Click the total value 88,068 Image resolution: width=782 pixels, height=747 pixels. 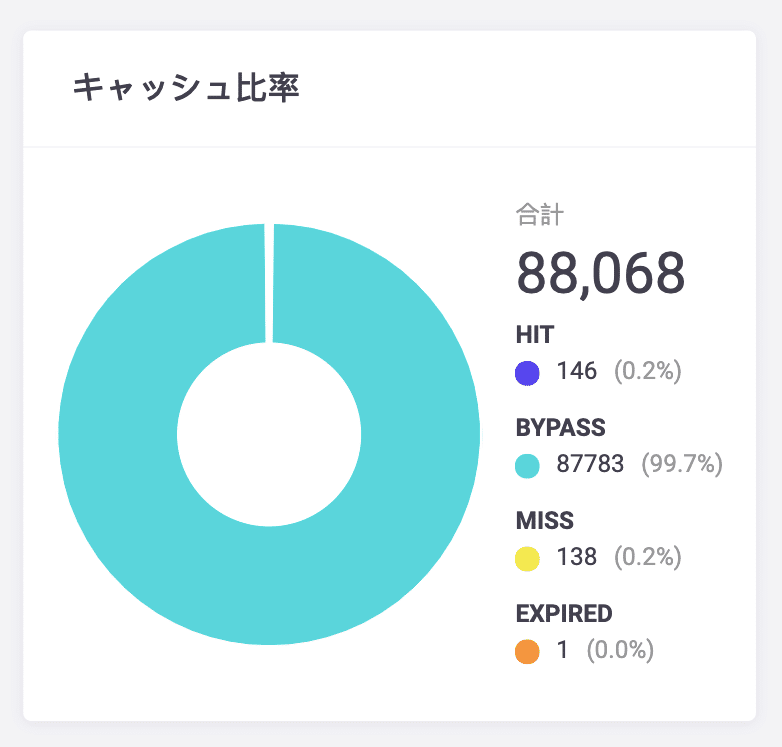(600, 272)
